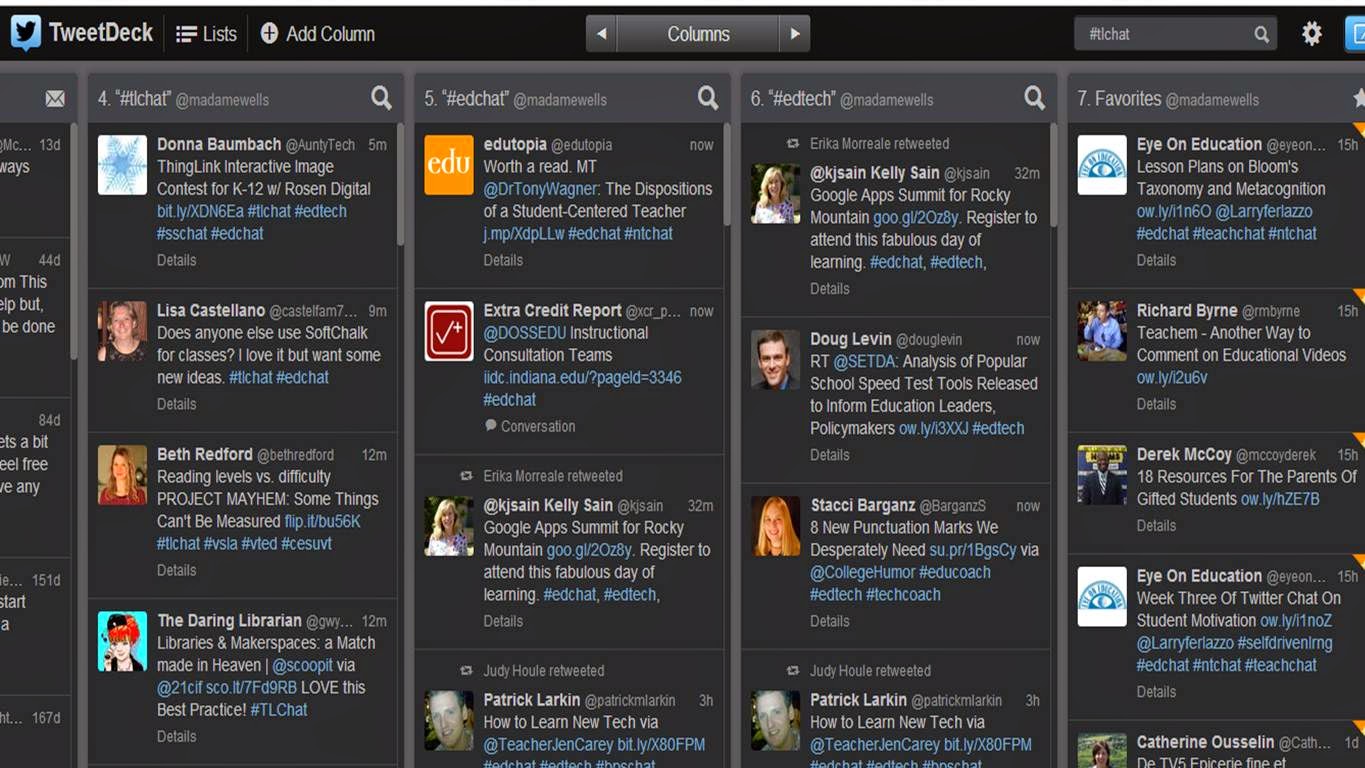Click the retweet icon beside Judy Houle in #edchat
Screen dimensions: 1365x768
[x=466, y=671]
